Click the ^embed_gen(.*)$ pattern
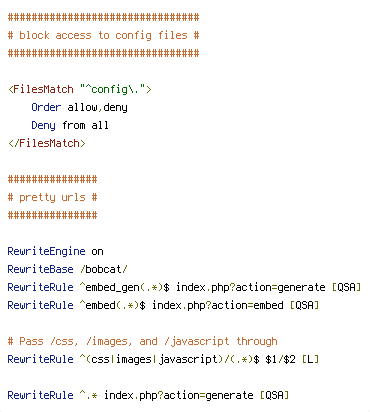Screen dimensions: 370x412 pyautogui.click(x=125, y=287)
